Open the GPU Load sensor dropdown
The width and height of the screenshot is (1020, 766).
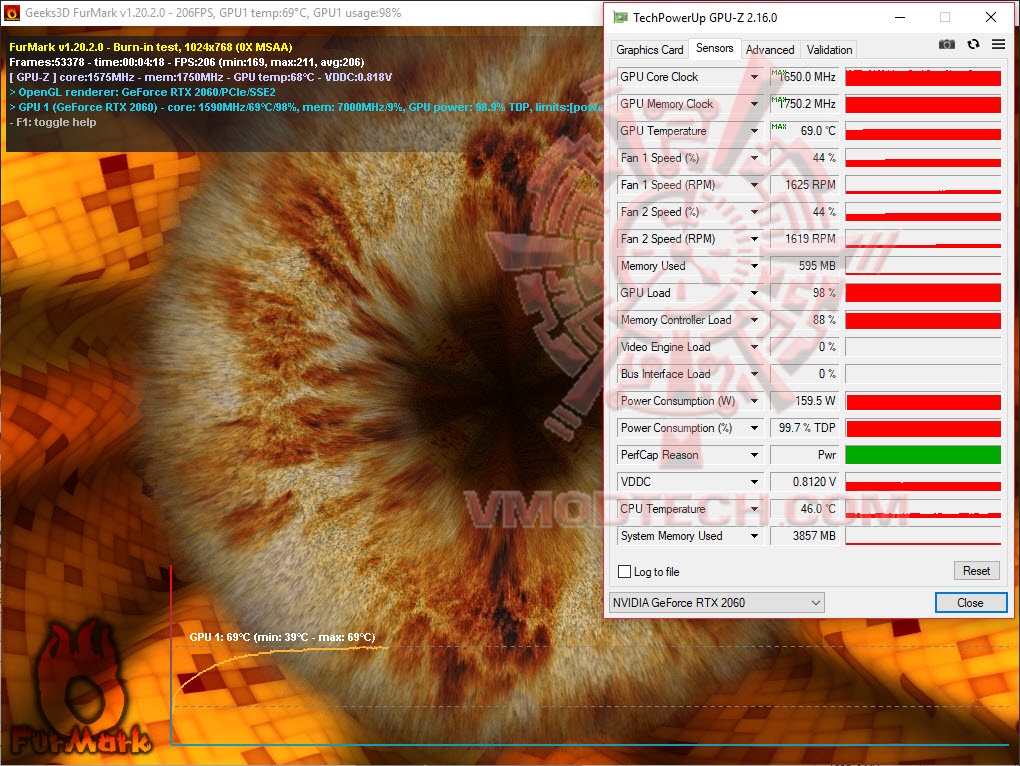pyautogui.click(x=755, y=293)
